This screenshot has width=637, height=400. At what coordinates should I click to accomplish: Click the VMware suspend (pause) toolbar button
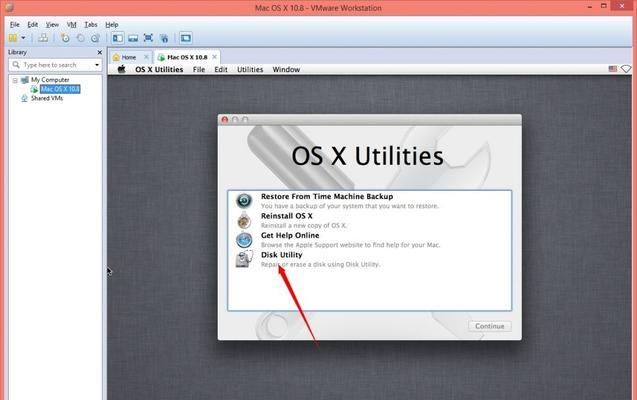13,38
